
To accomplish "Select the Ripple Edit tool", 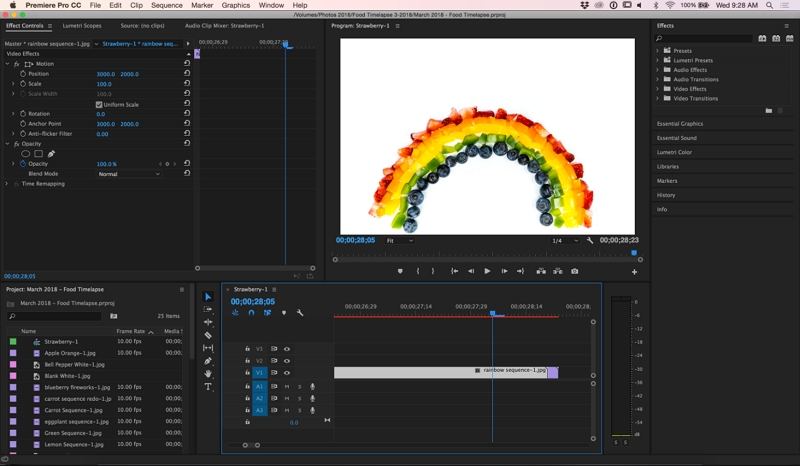I will coord(208,322).
